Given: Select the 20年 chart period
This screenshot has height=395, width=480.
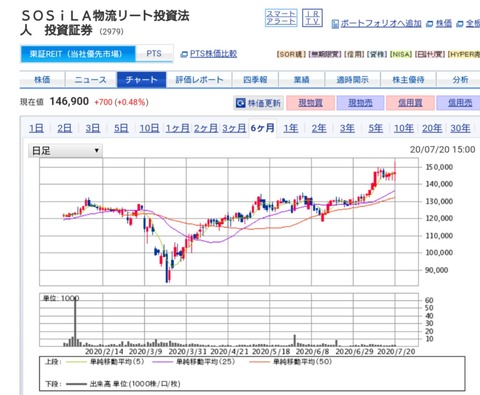Looking at the screenshot, I should point(432,128).
